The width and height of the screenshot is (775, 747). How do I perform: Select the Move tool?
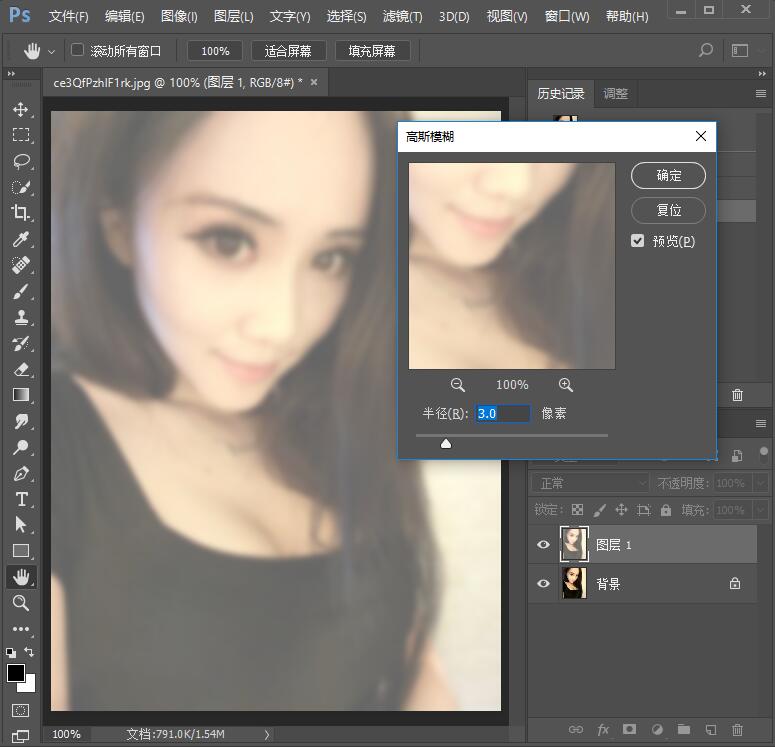click(20, 109)
